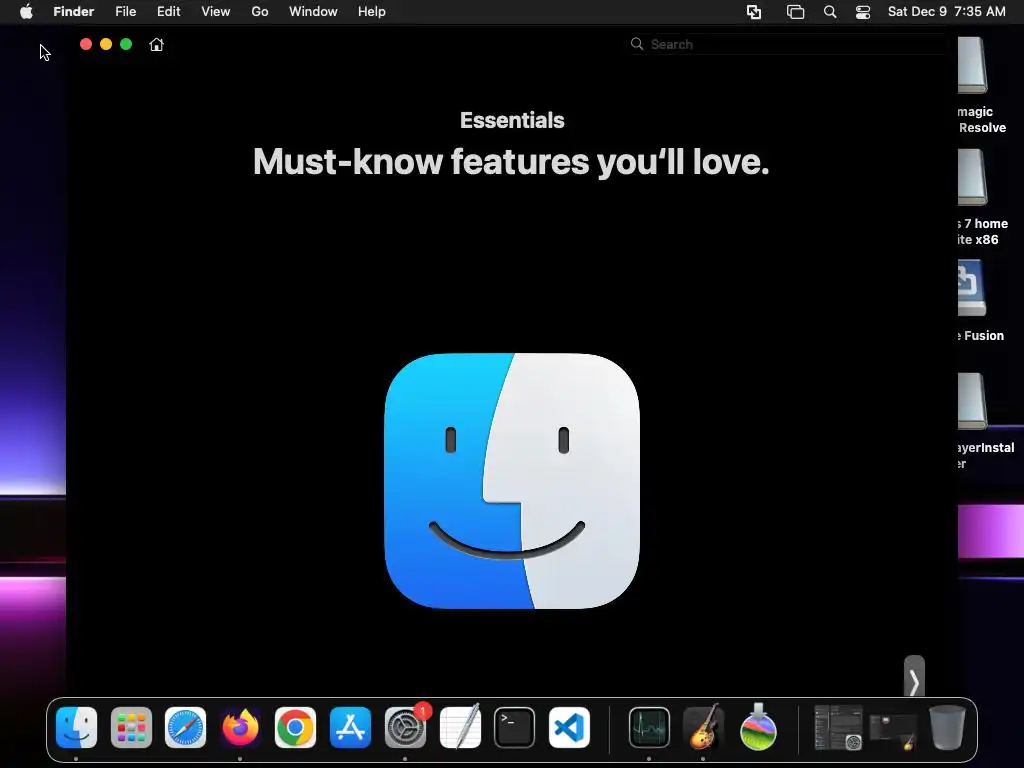Click the minimized GarageBand window thumbnail in the Dock
The height and width of the screenshot is (768, 1024).
pyautogui.click(x=893, y=732)
